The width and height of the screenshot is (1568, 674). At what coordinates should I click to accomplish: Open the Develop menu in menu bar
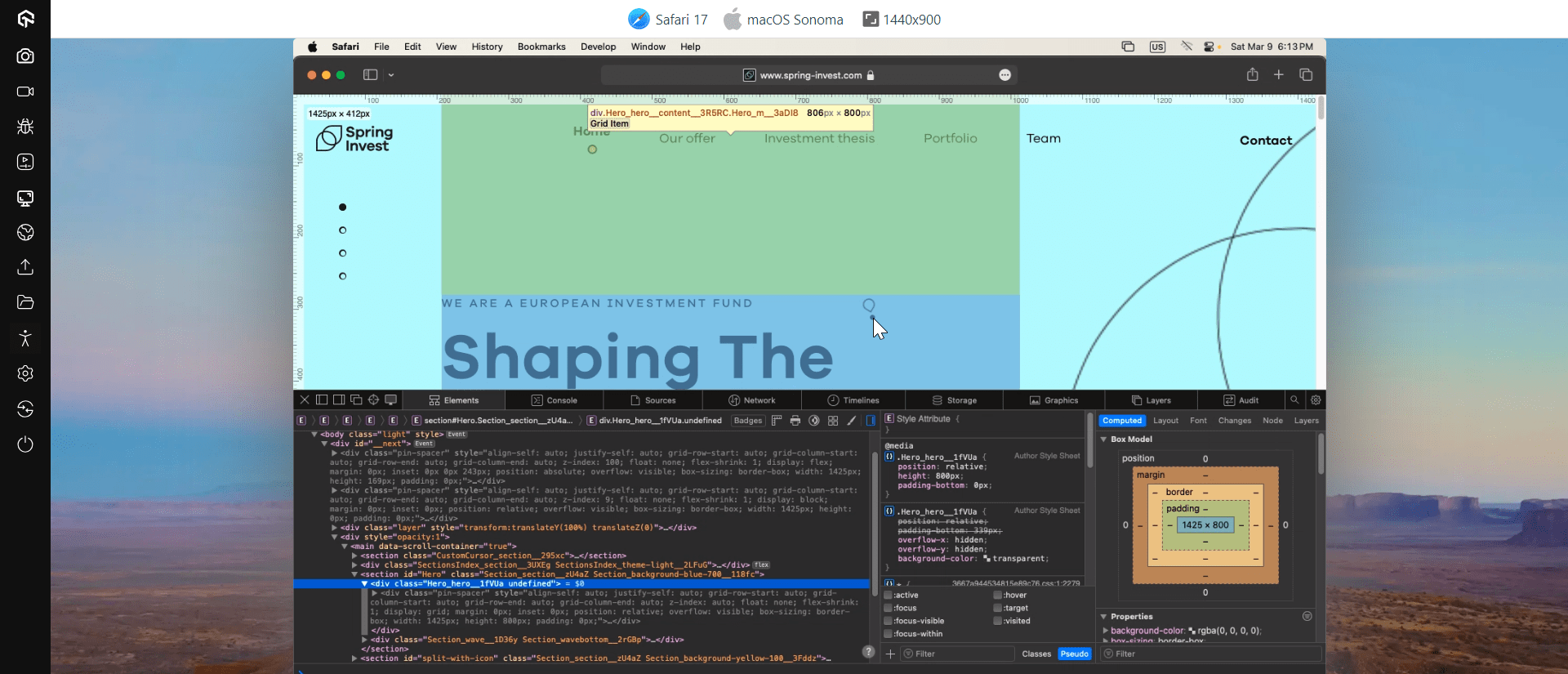coord(598,47)
